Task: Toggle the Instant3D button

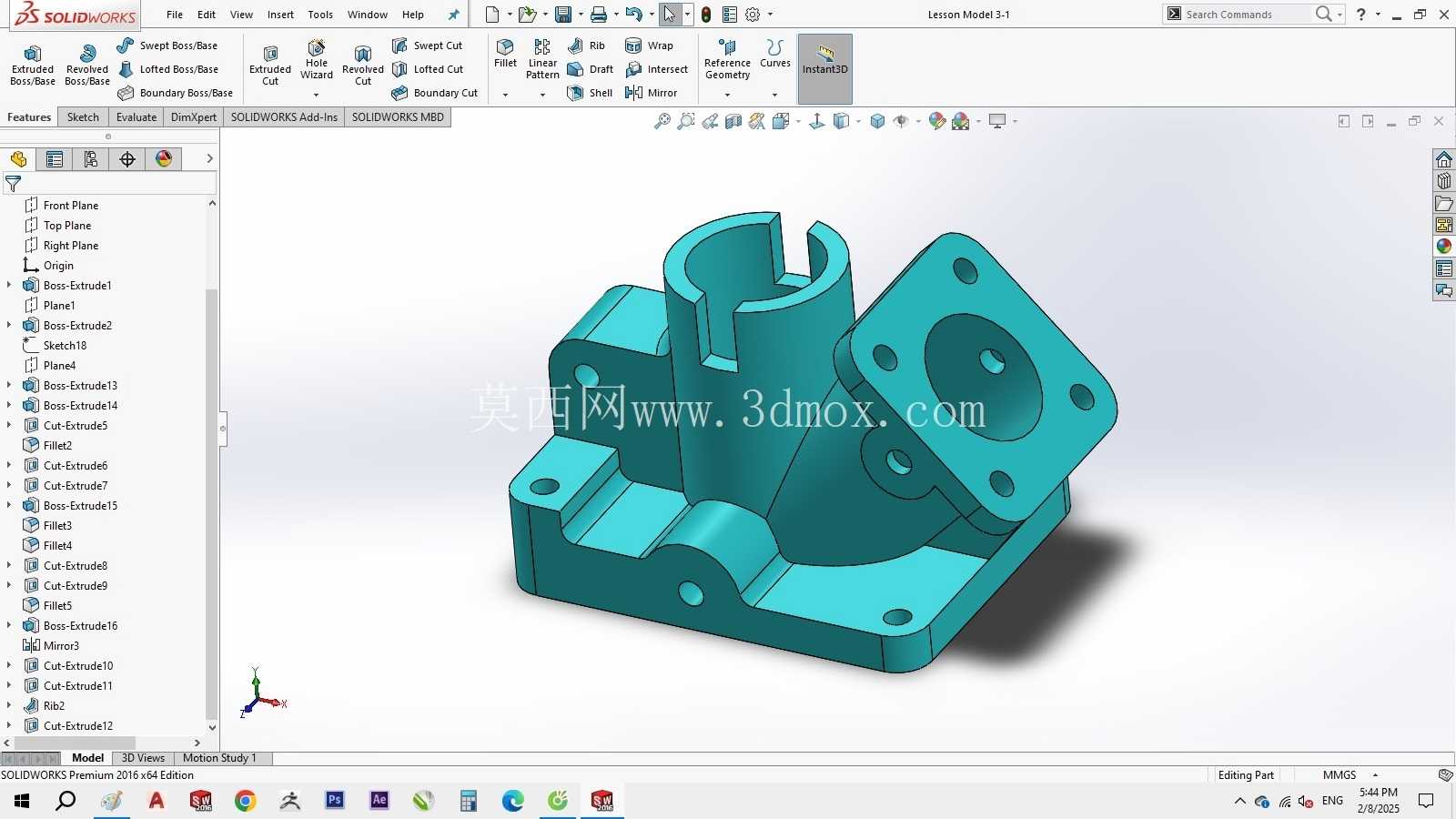Action: click(825, 68)
